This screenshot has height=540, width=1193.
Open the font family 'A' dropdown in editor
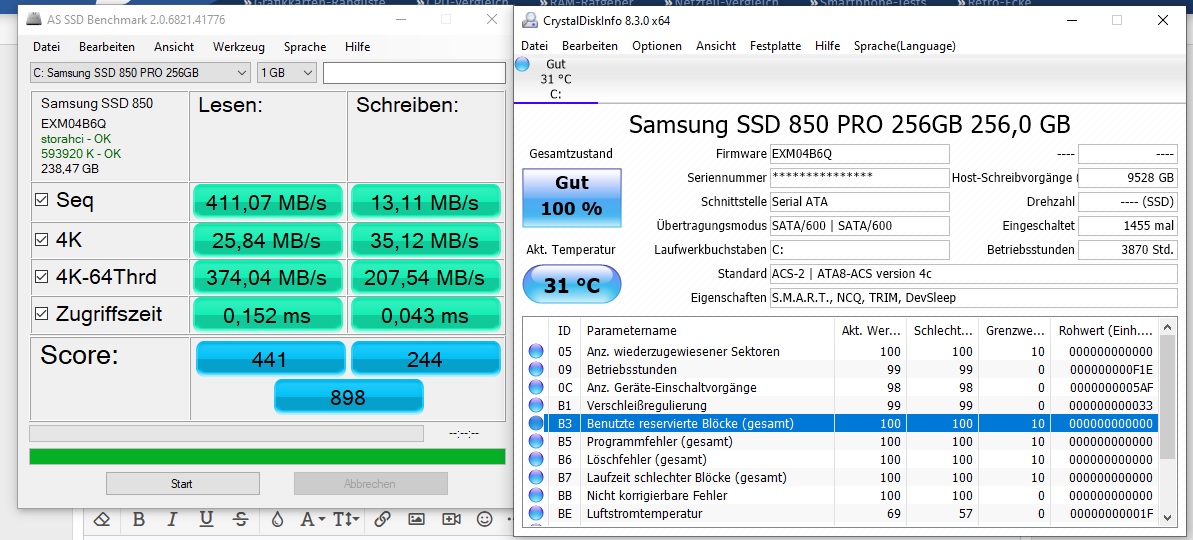(x=313, y=519)
